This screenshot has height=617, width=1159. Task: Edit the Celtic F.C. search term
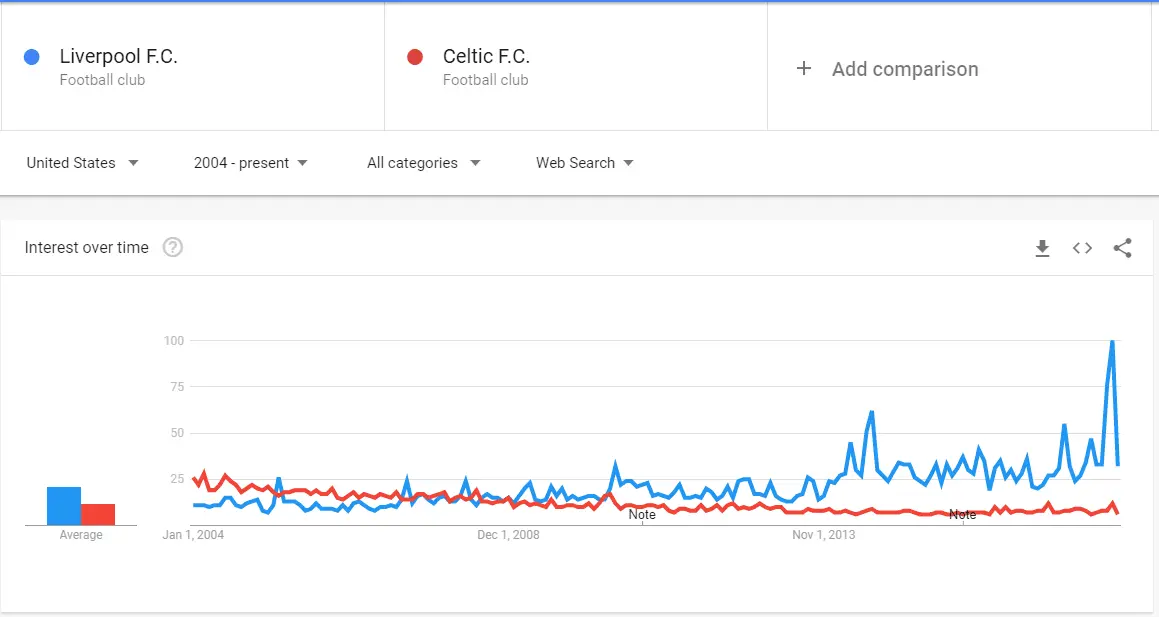tap(486, 57)
